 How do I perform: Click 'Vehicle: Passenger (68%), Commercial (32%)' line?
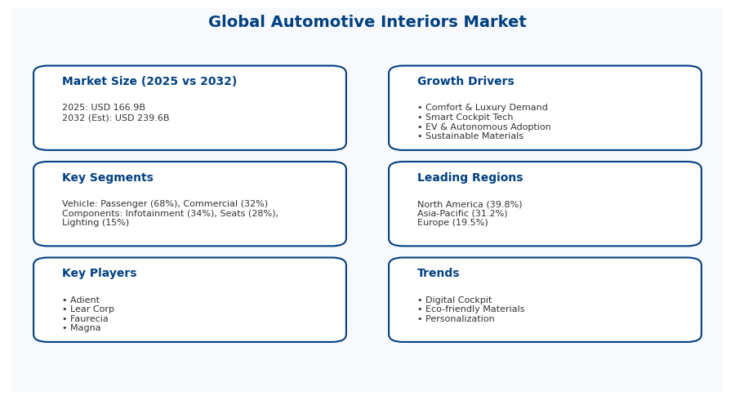[165, 204]
